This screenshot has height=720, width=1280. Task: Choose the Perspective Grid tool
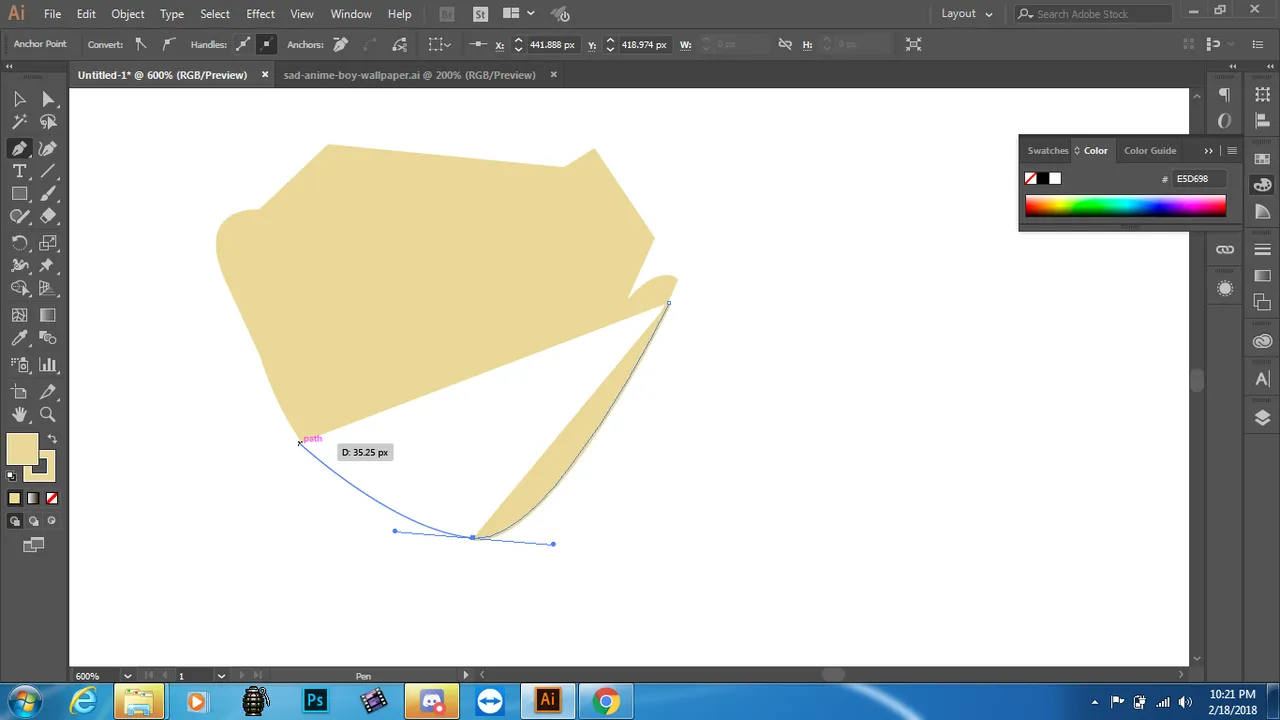(47, 288)
